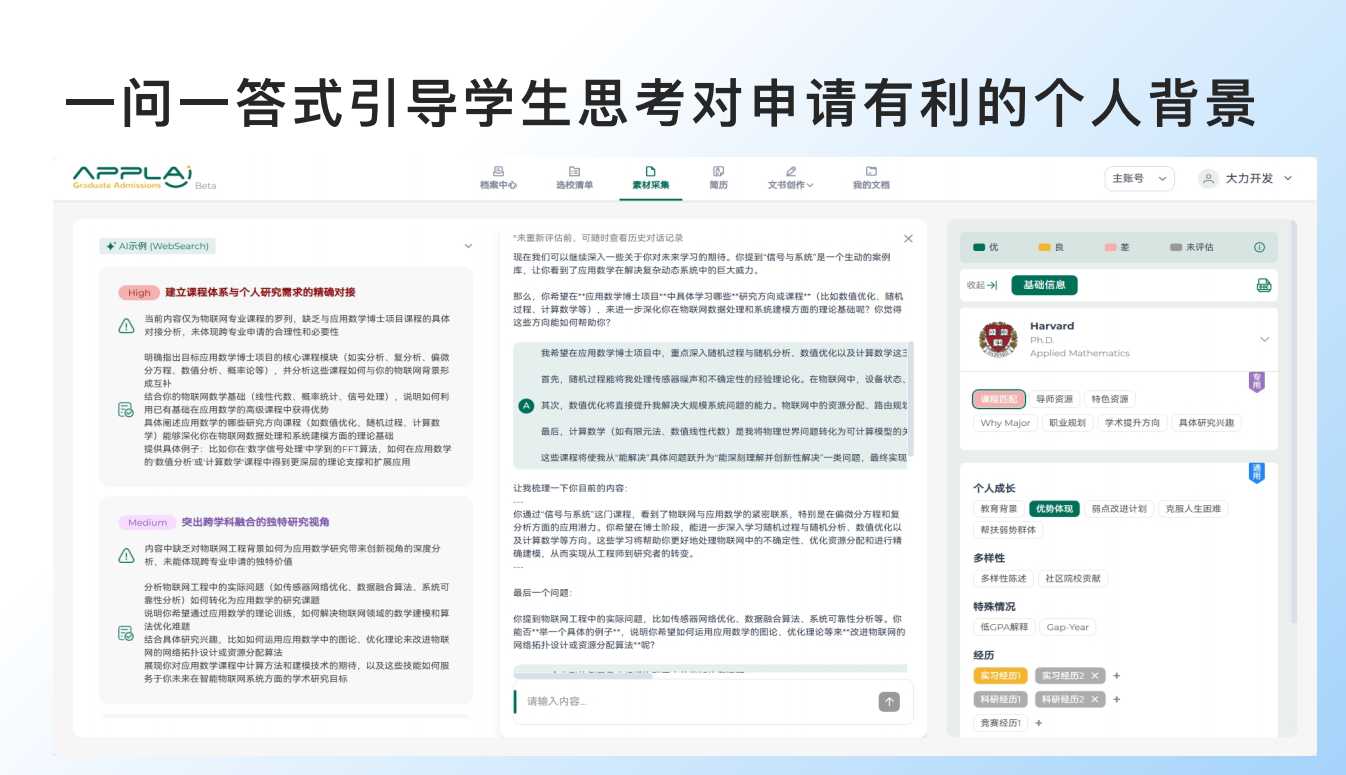The width and height of the screenshot is (1346, 775).
Task: Close the chat history notice
Action: click(908, 239)
